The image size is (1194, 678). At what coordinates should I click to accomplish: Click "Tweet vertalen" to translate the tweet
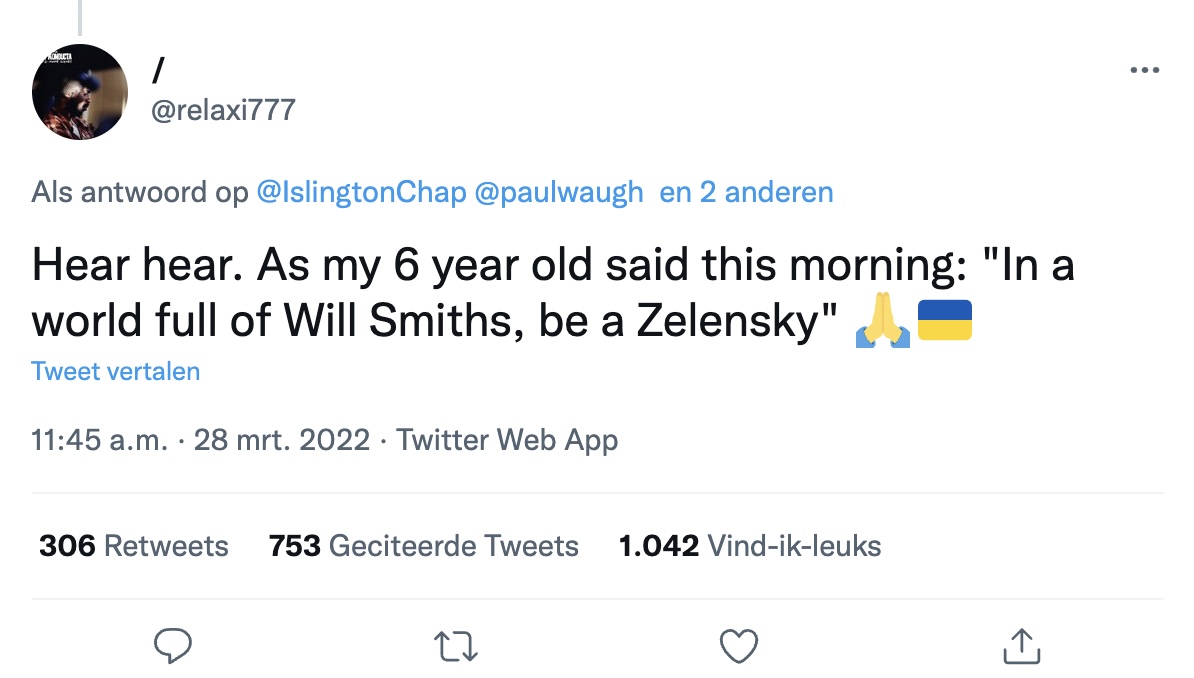116,372
